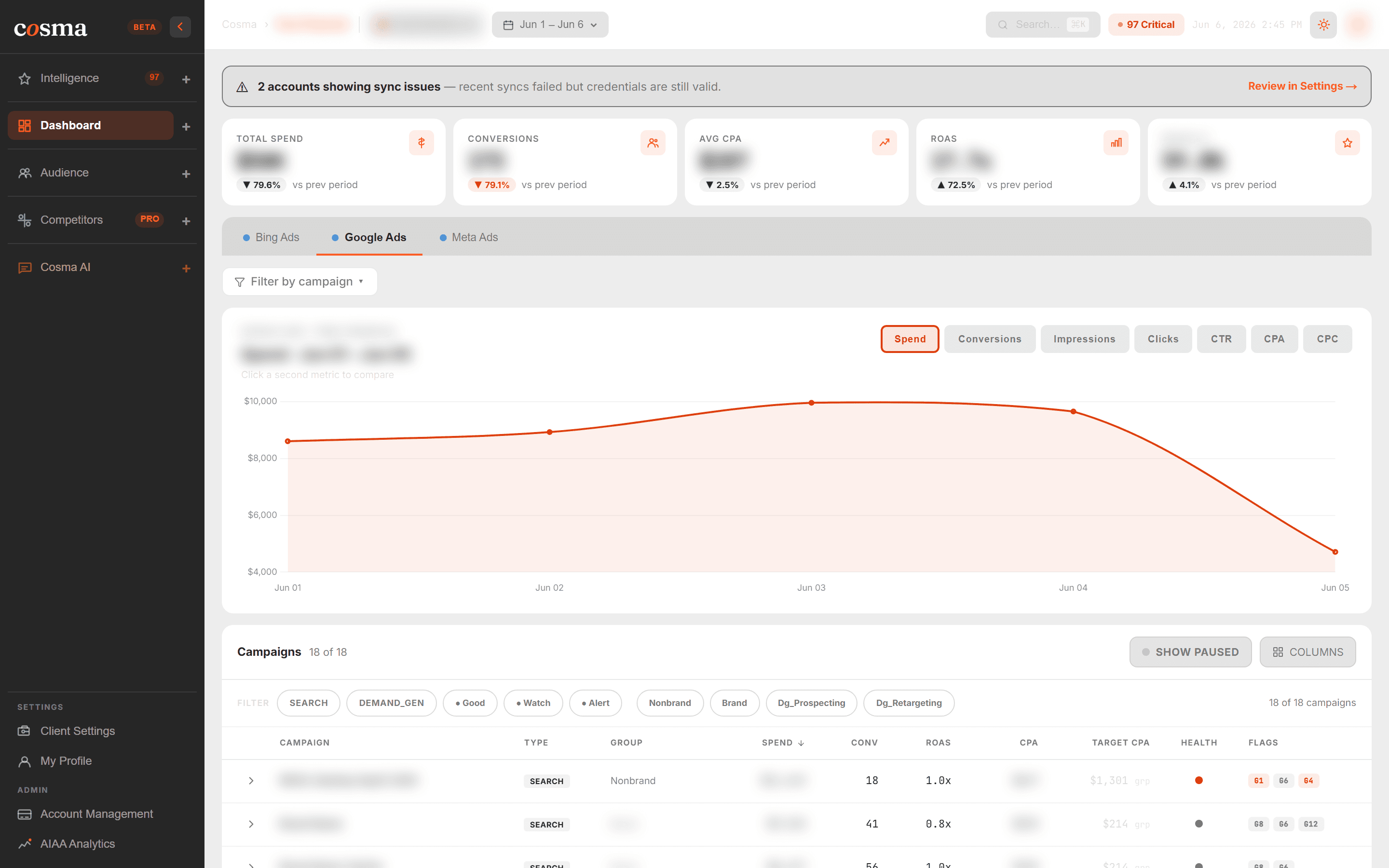Screen dimensions: 1389x868
Task: Filter campaigns by SEARCH type
Action: 308,703
